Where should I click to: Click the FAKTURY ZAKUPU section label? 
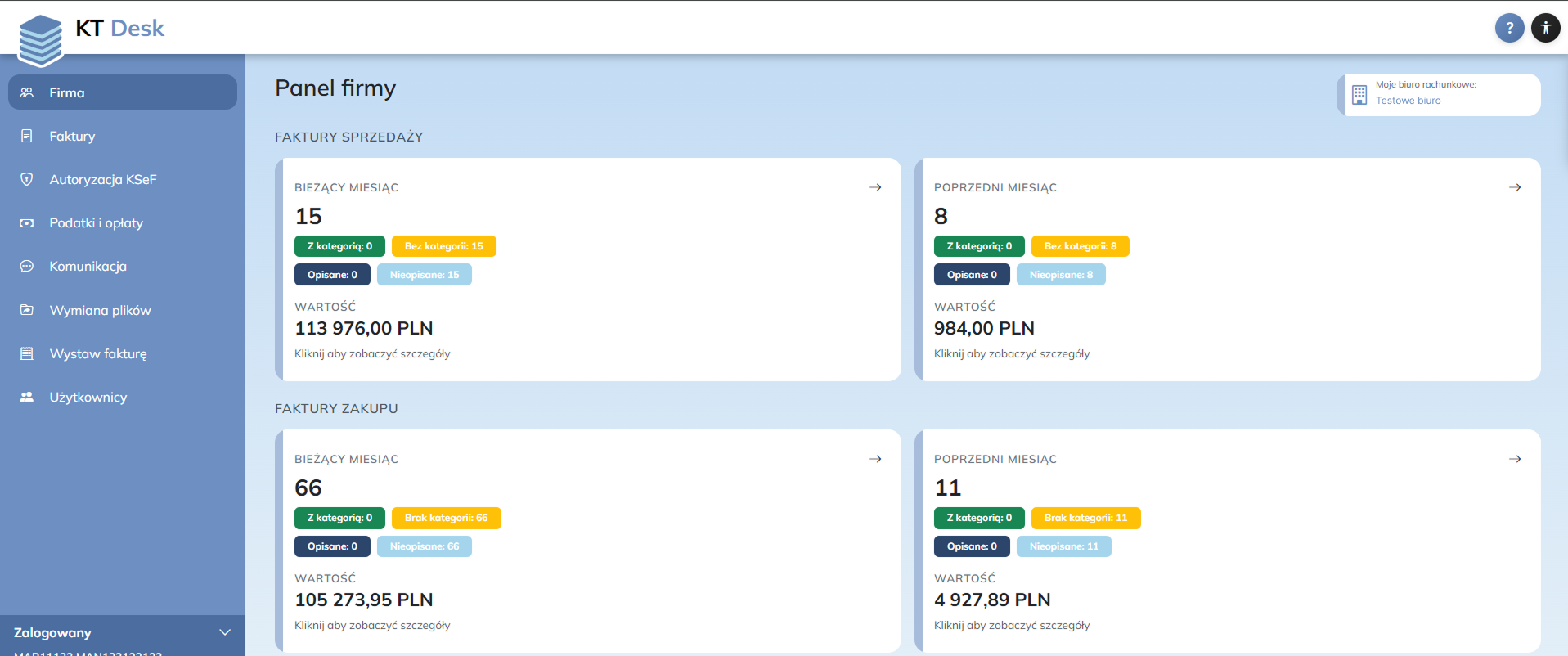(x=336, y=408)
